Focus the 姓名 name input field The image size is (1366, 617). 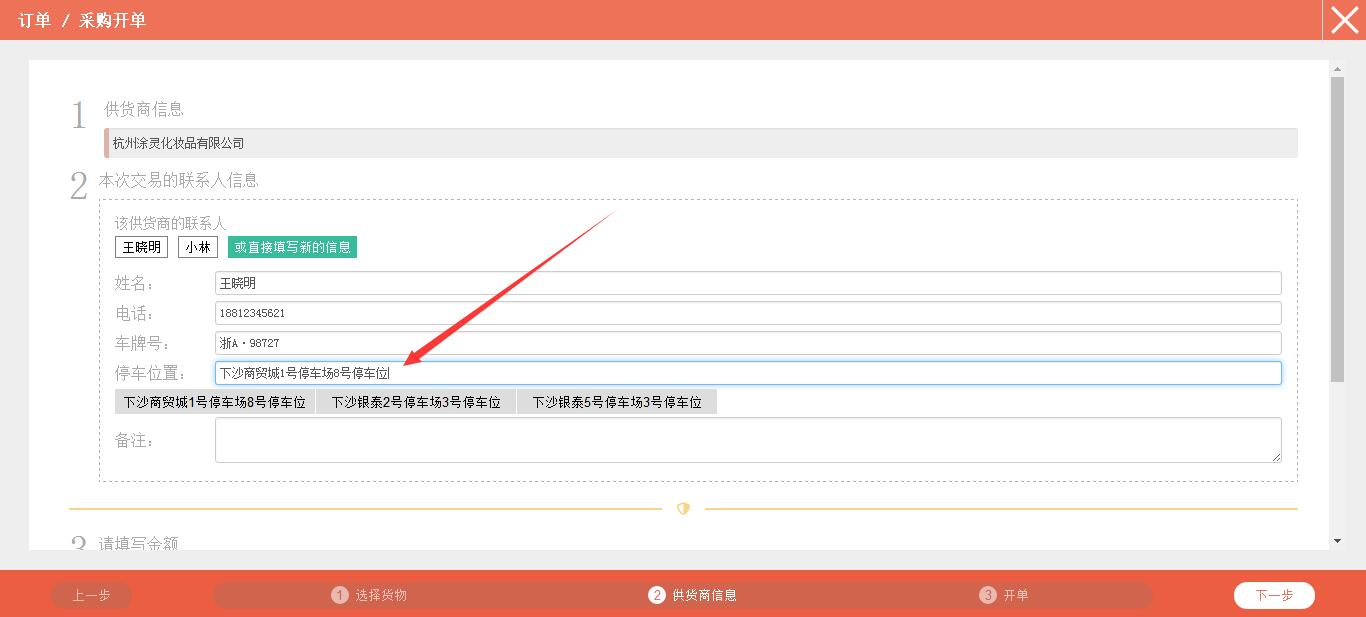pos(747,283)
